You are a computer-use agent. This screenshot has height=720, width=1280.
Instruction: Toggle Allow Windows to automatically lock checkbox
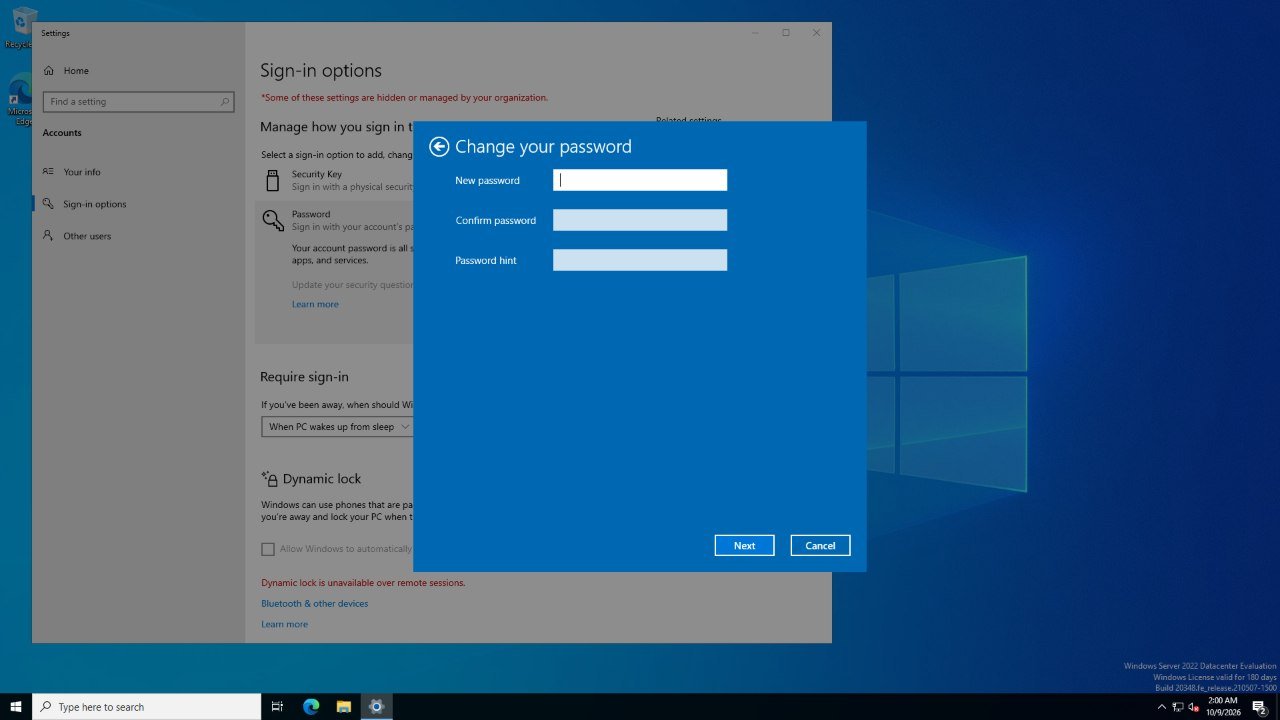(x=268, y=549)
